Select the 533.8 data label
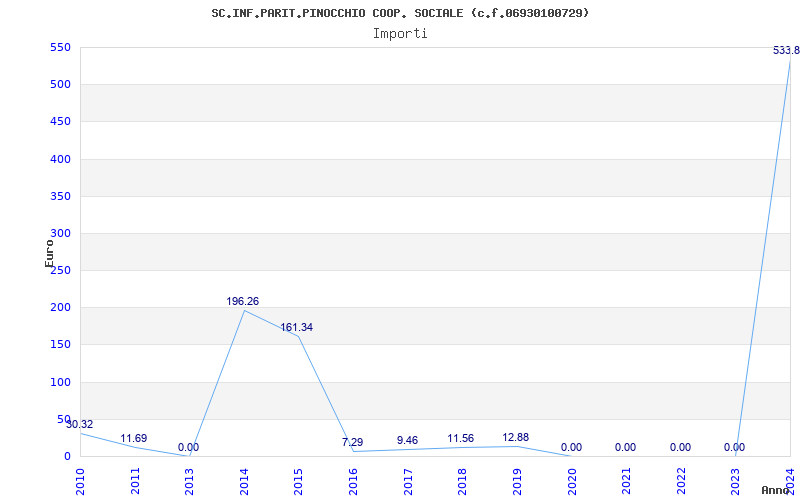Viewport: 800px width, 500px height. coord(786,50)
